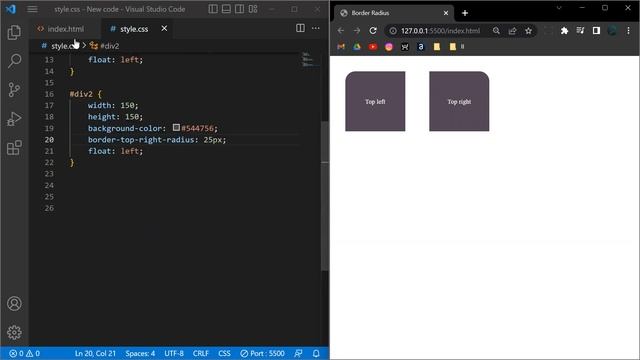Open the Gmail bookmark
This screenshot has width=640, height=360.
point(341,47)
